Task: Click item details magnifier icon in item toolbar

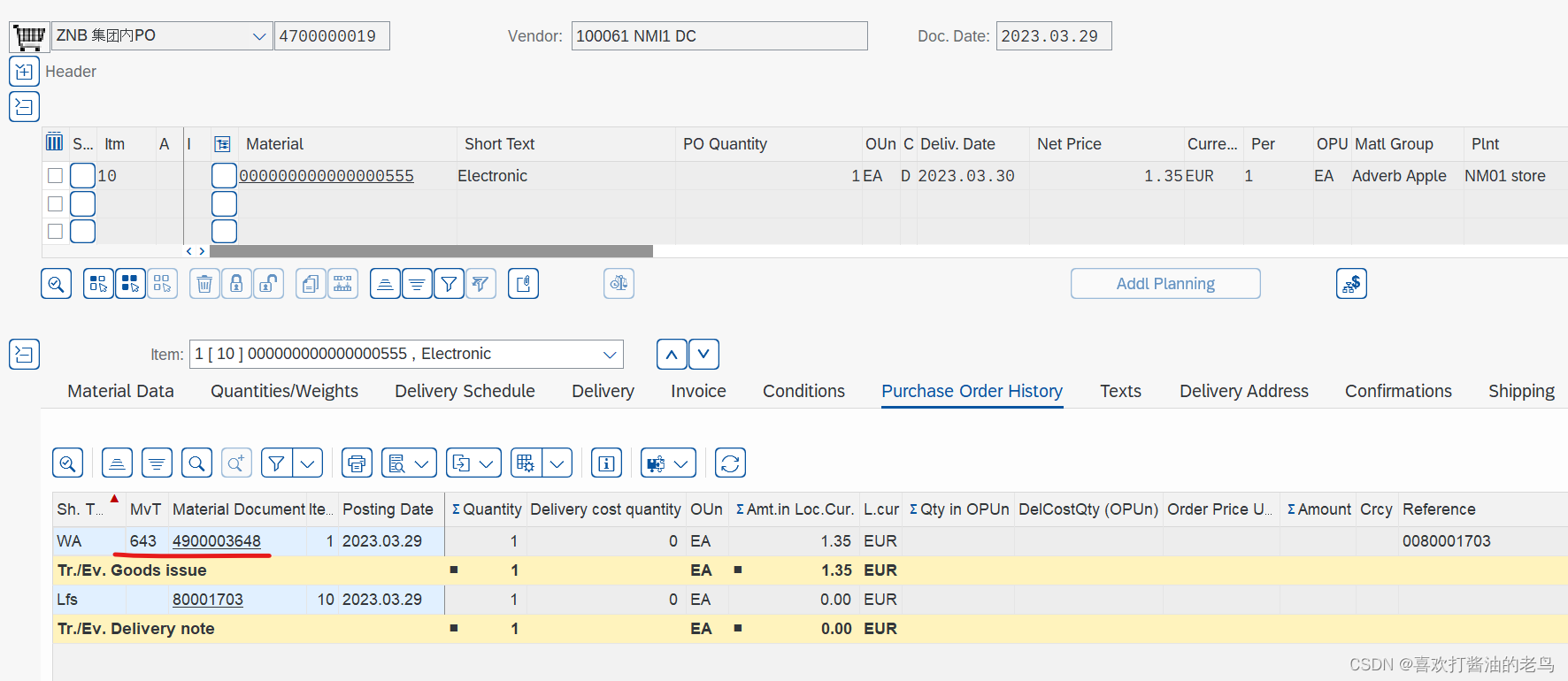Action: [57, 284]
